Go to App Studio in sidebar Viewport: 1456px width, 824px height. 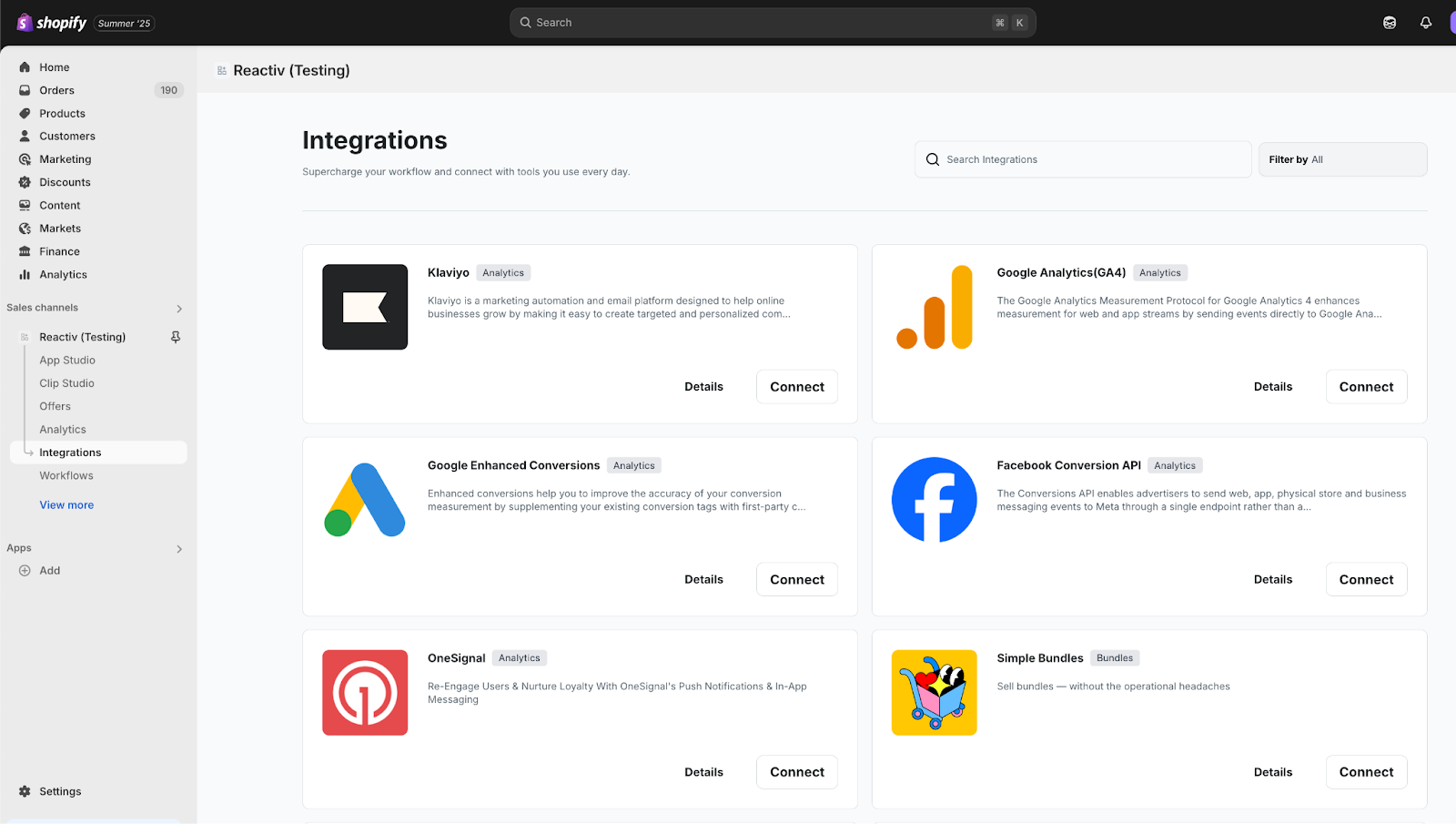[x=67, y=361]
